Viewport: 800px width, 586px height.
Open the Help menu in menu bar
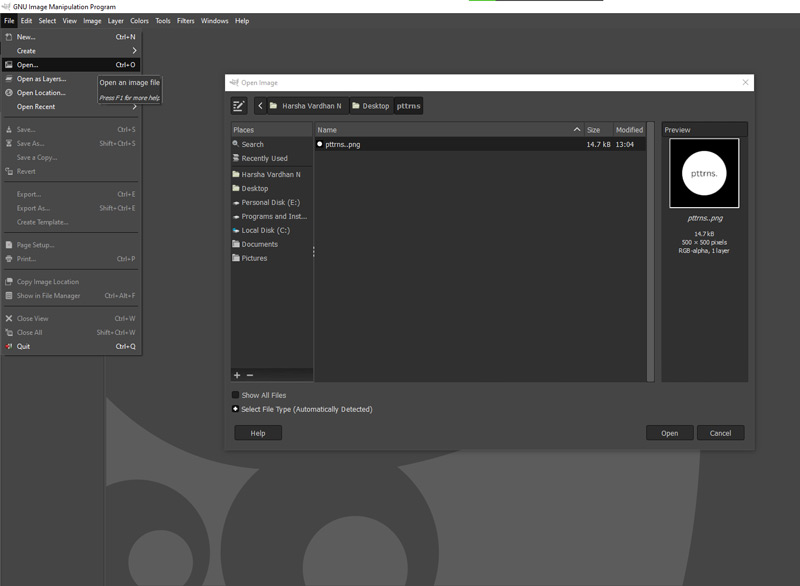242,21
